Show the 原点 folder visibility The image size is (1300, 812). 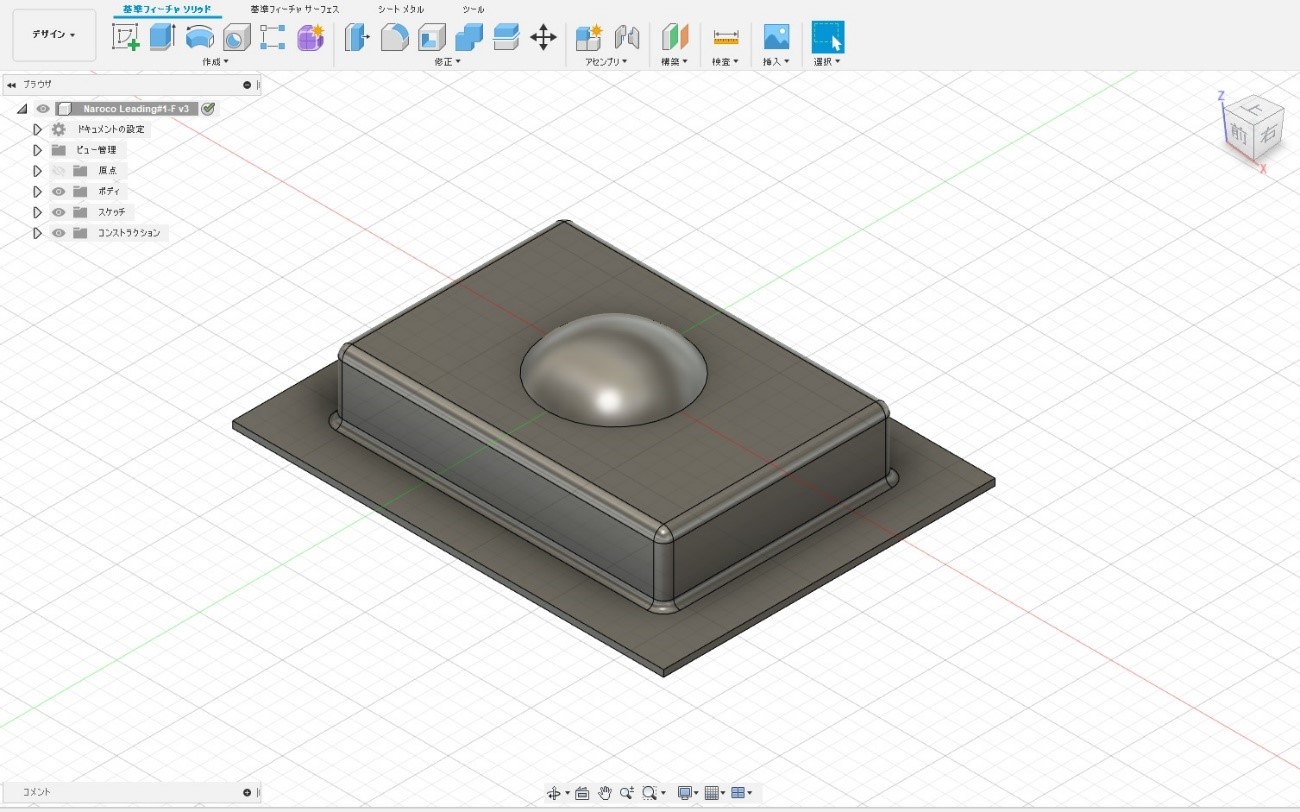click(x=58, y=170)
